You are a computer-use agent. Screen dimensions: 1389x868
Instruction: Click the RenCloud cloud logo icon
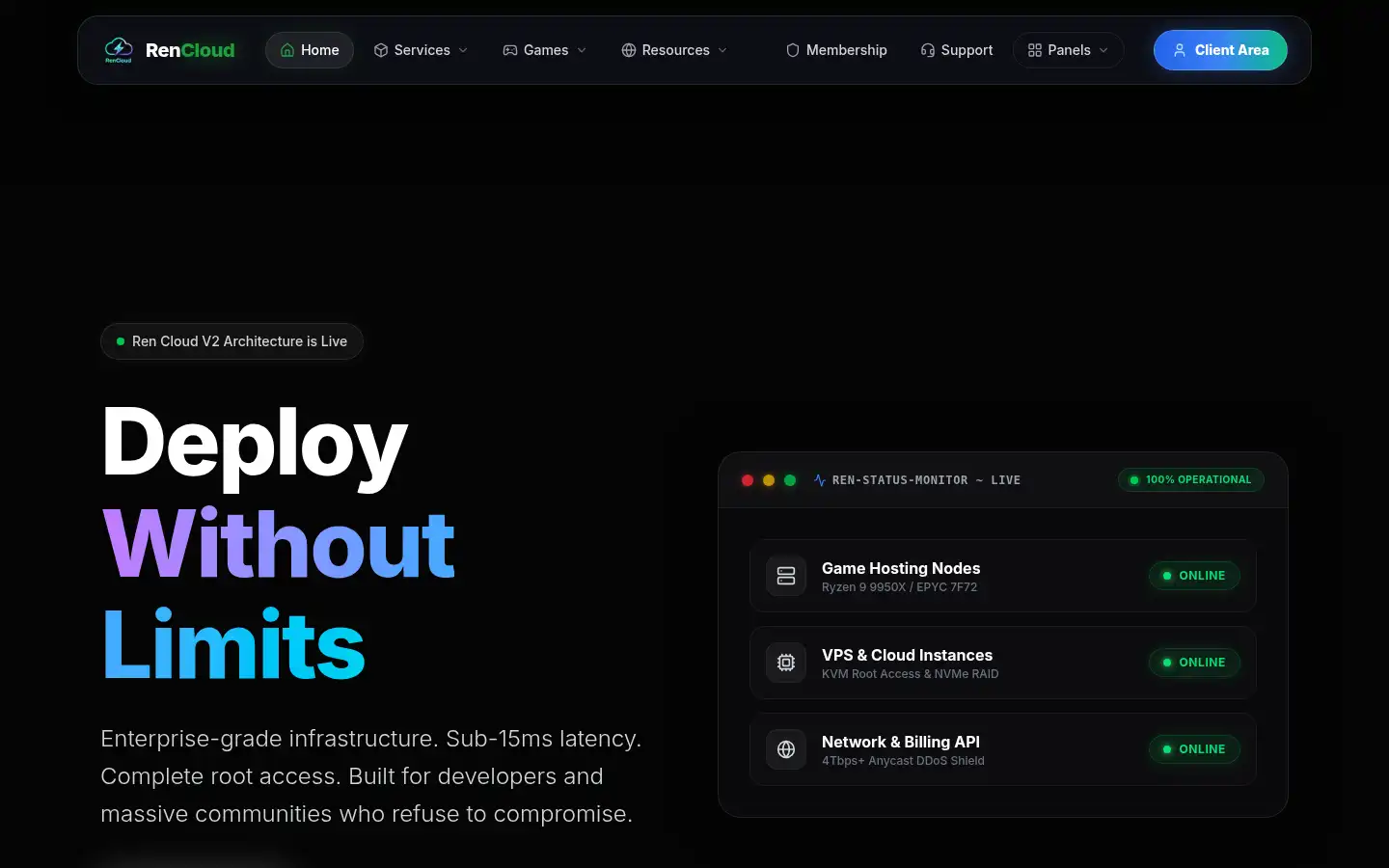click(x=119, y=50)
